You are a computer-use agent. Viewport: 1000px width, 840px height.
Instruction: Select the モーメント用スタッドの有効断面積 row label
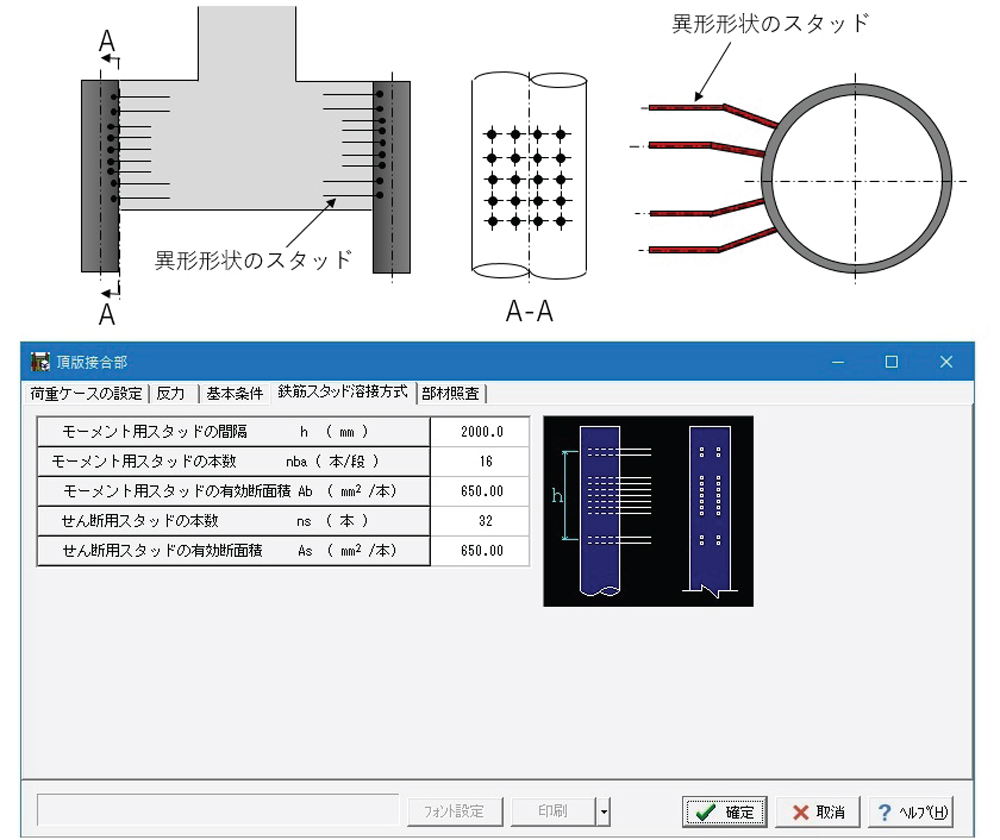tap(233, 491)
